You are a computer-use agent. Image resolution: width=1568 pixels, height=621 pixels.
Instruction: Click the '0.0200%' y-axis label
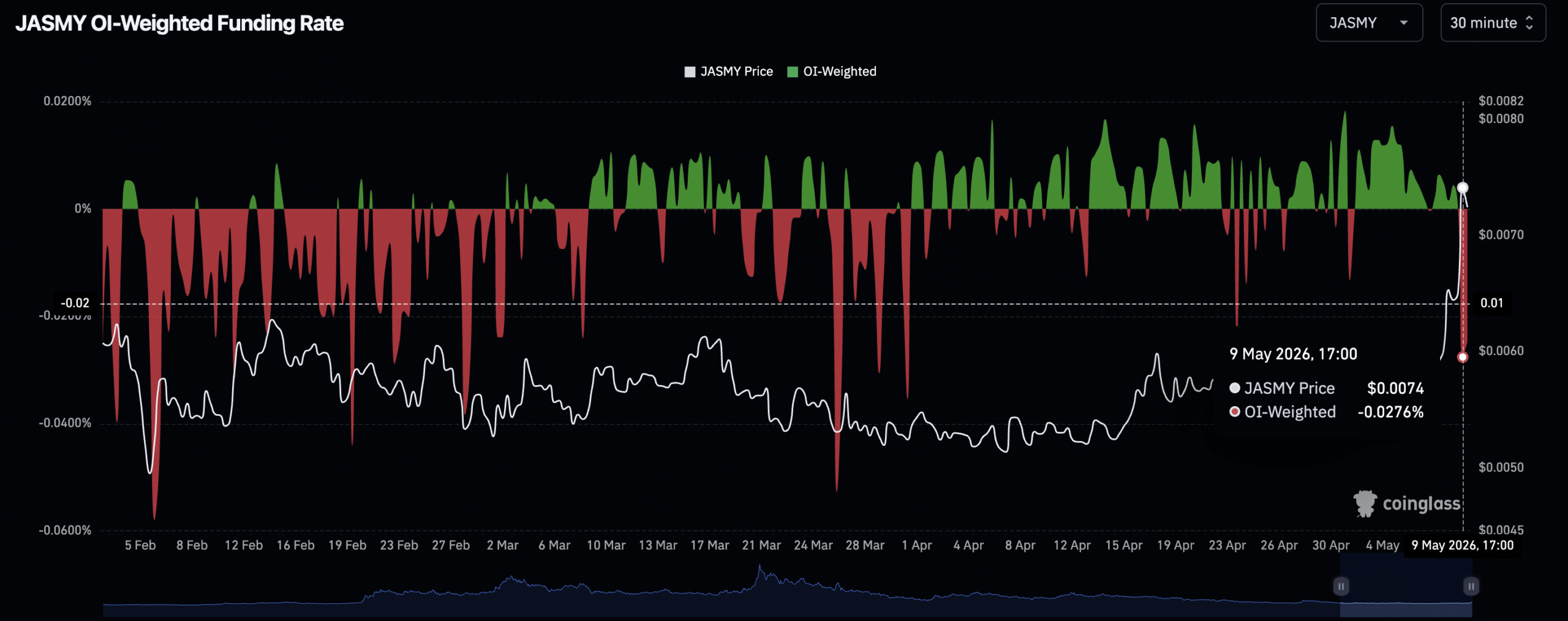click(x=67, y=101)
